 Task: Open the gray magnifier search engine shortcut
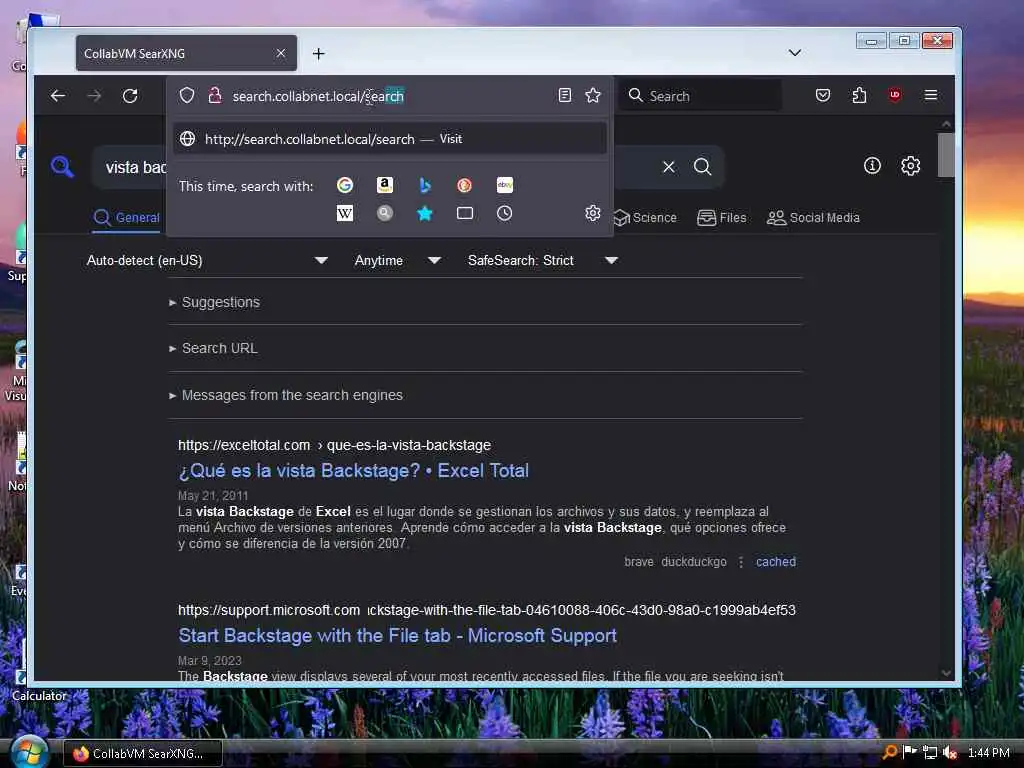pyautogui.click(x=385, y=214)
